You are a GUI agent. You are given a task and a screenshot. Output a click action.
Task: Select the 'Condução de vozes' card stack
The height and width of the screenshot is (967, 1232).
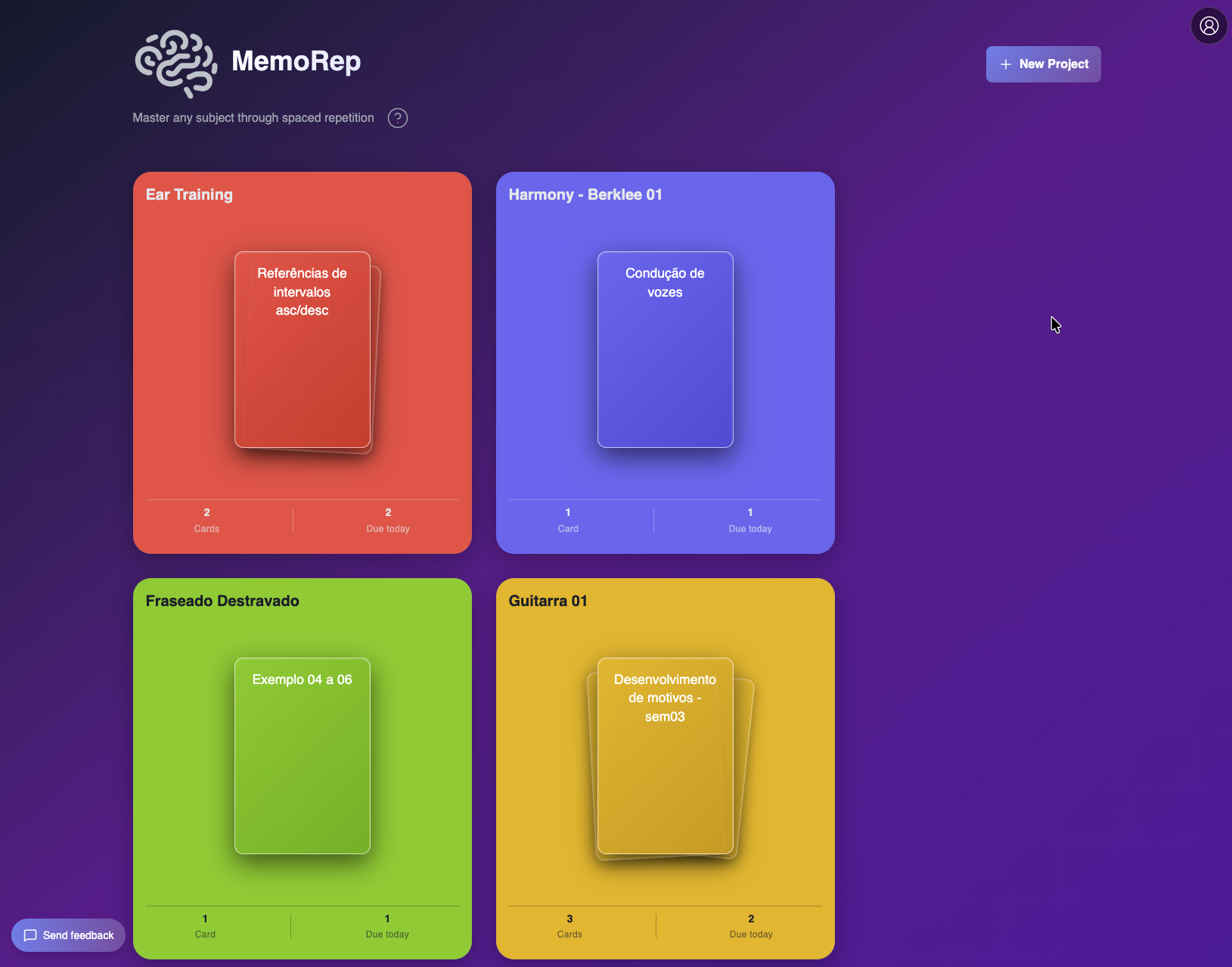tap(665, 350)
